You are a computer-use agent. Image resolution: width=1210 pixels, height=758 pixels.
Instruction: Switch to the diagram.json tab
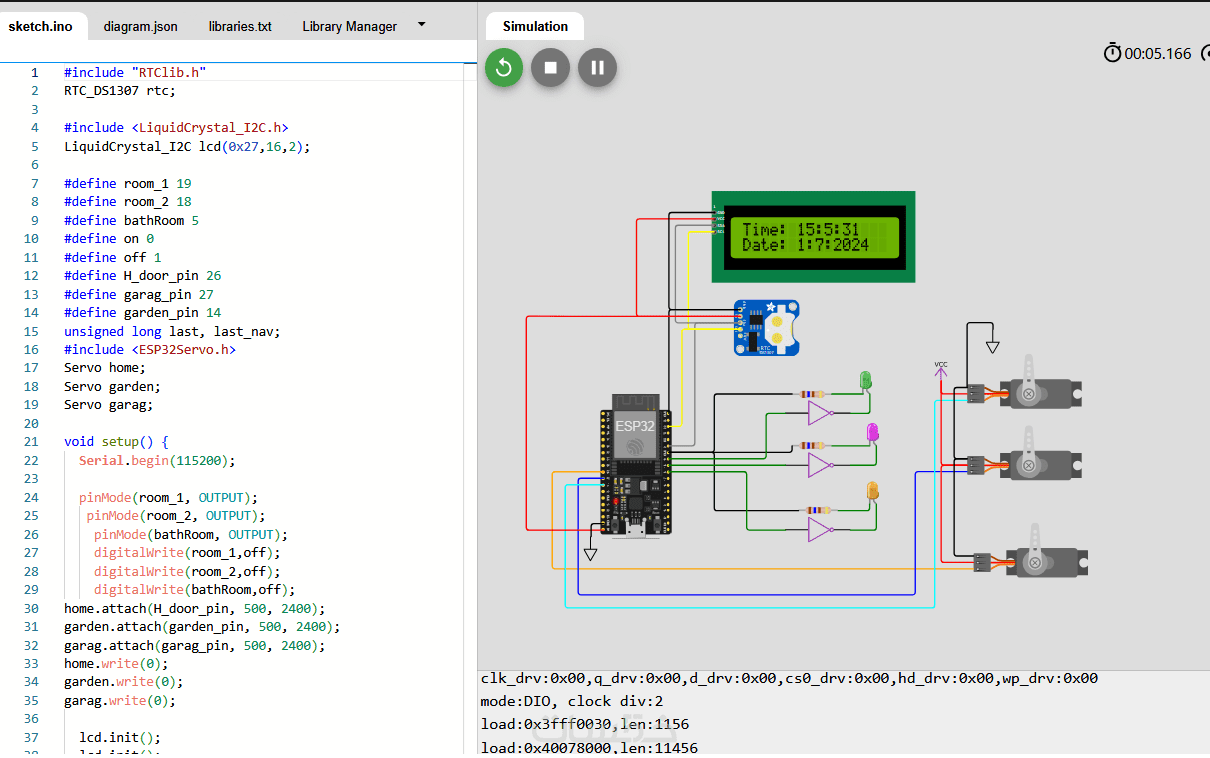click(140, 27)
